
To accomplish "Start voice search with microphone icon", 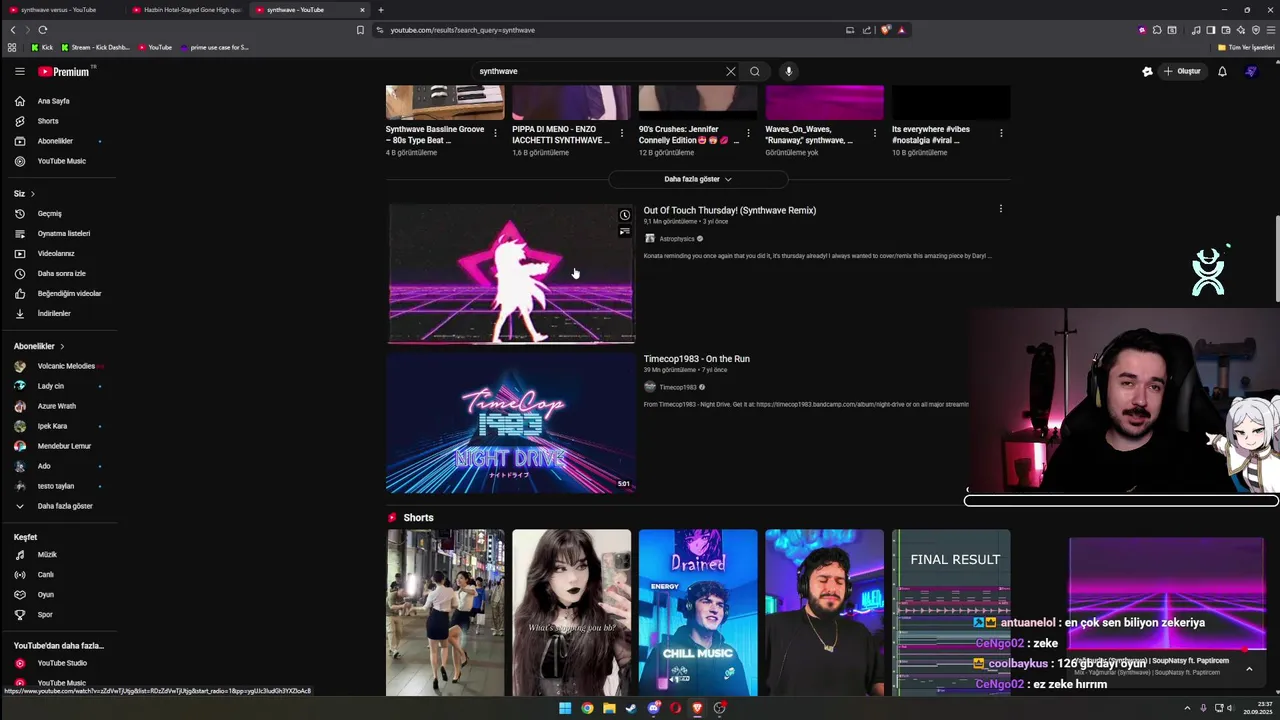I will (789, 71).
